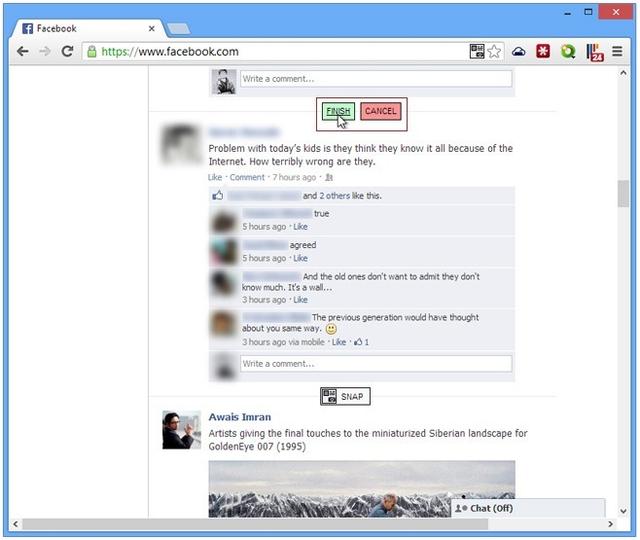Click the green FINISH button
The height and width of the screenshot is (540, 640).
click(338, 111)
